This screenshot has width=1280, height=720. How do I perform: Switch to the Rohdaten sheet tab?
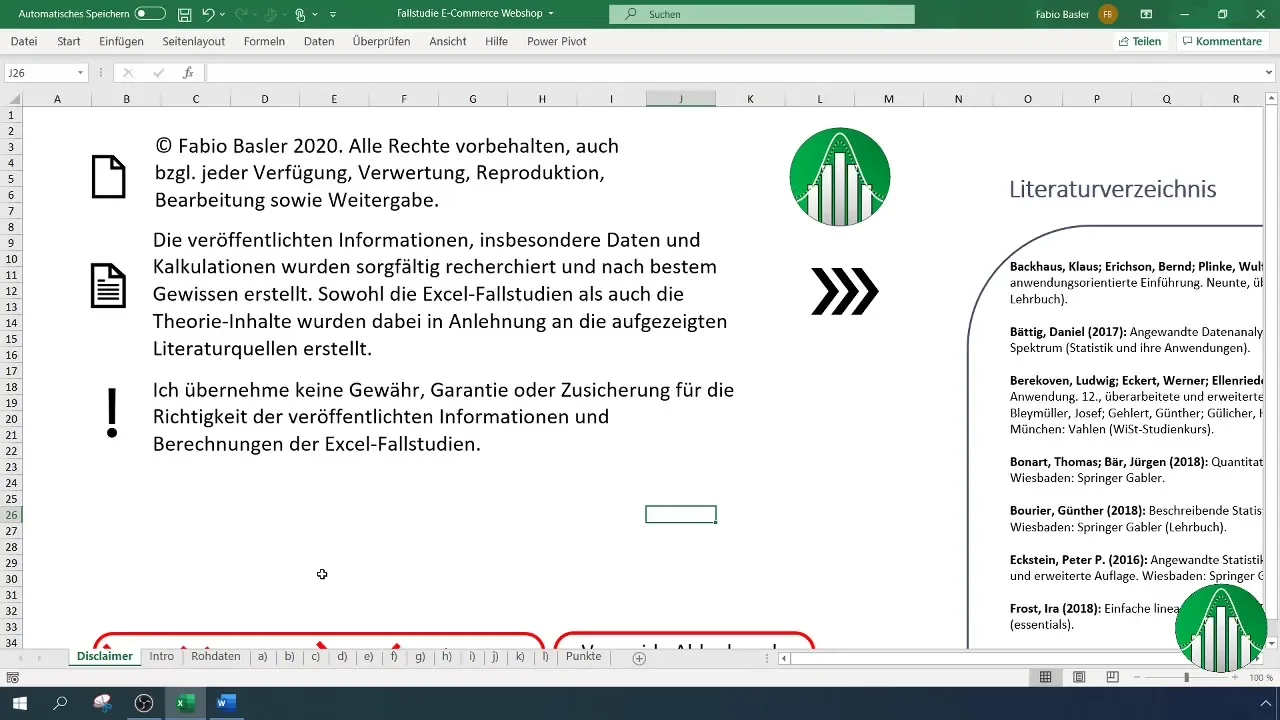tap(216, 657)
